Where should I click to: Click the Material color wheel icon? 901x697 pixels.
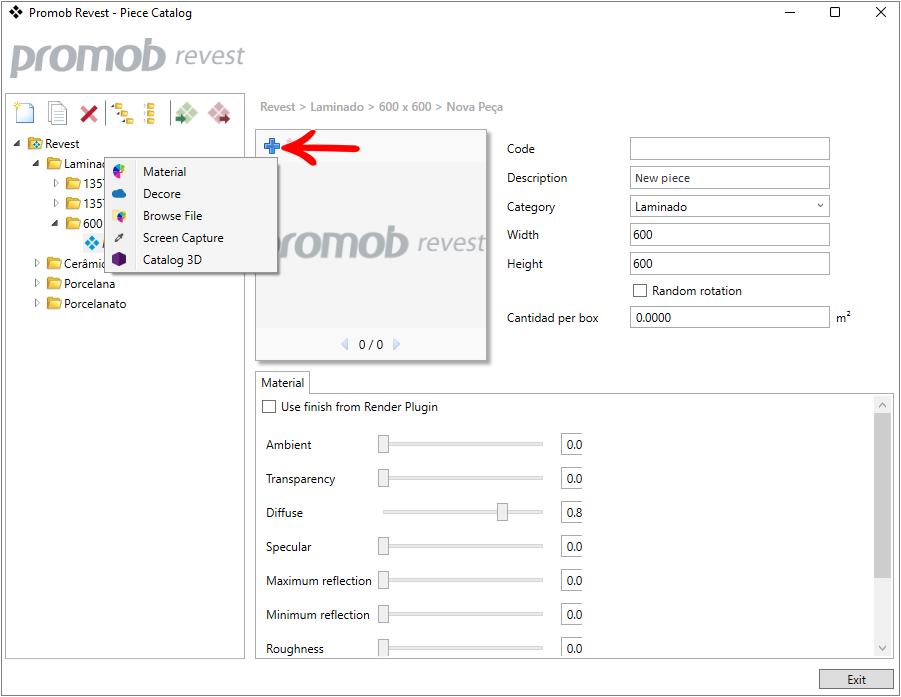(x=119, y=171)
